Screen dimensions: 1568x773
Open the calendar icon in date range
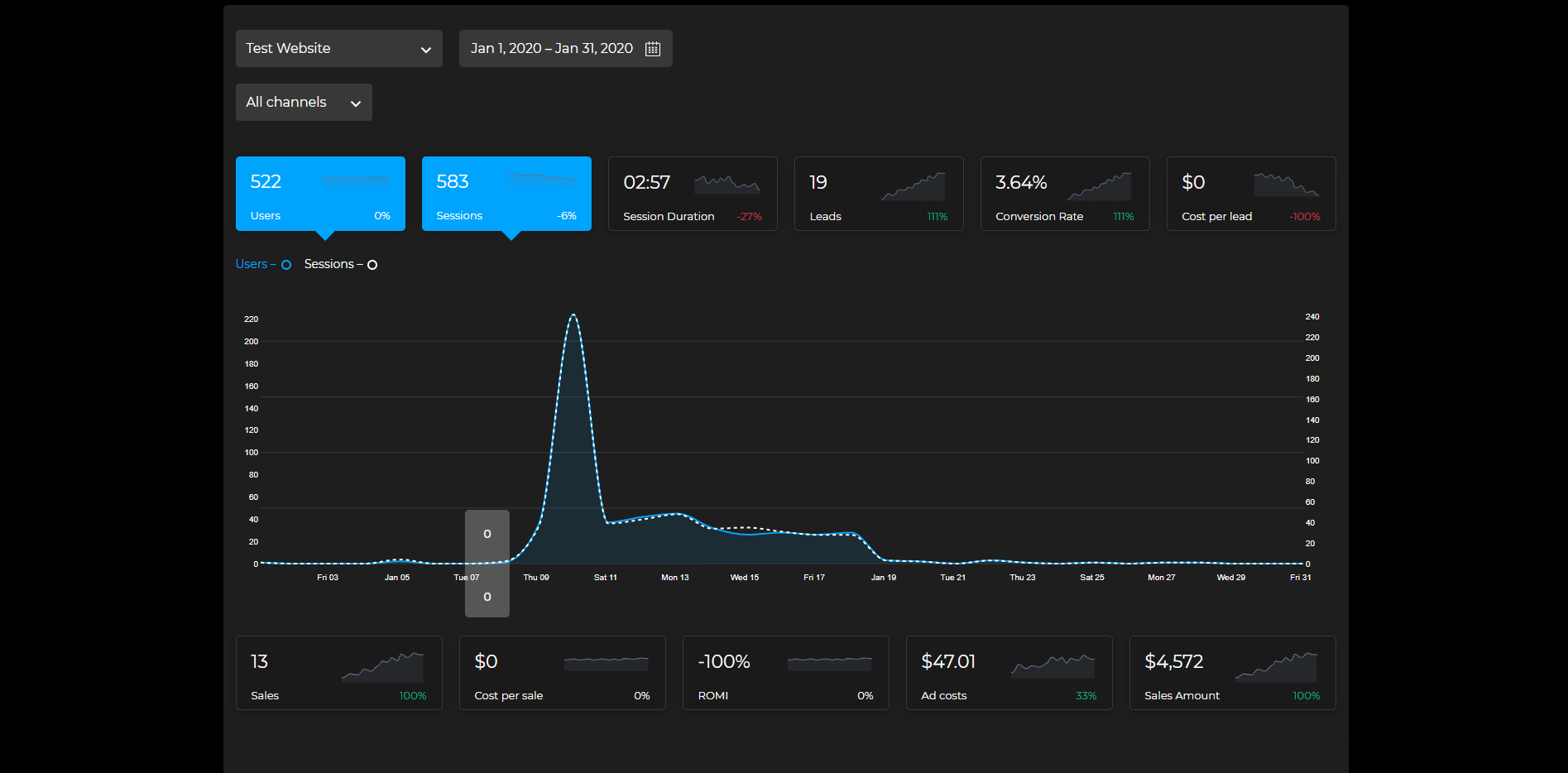pos(652,49)
